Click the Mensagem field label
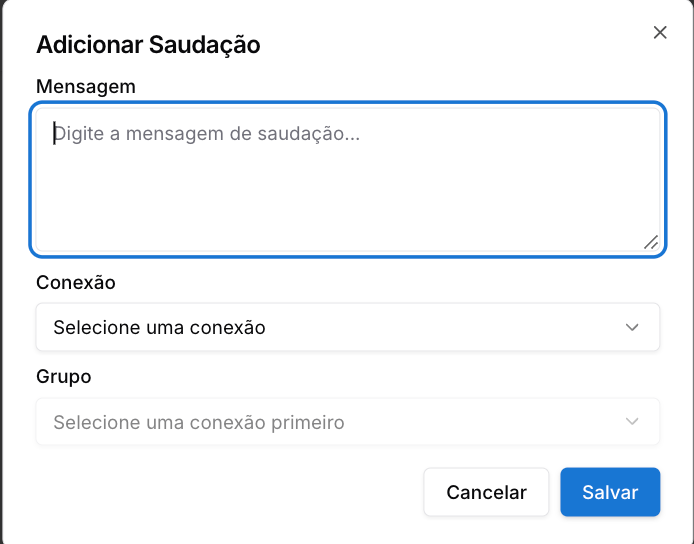The width and height of the screenshot is (694, 544). click(x=86, y=86)
